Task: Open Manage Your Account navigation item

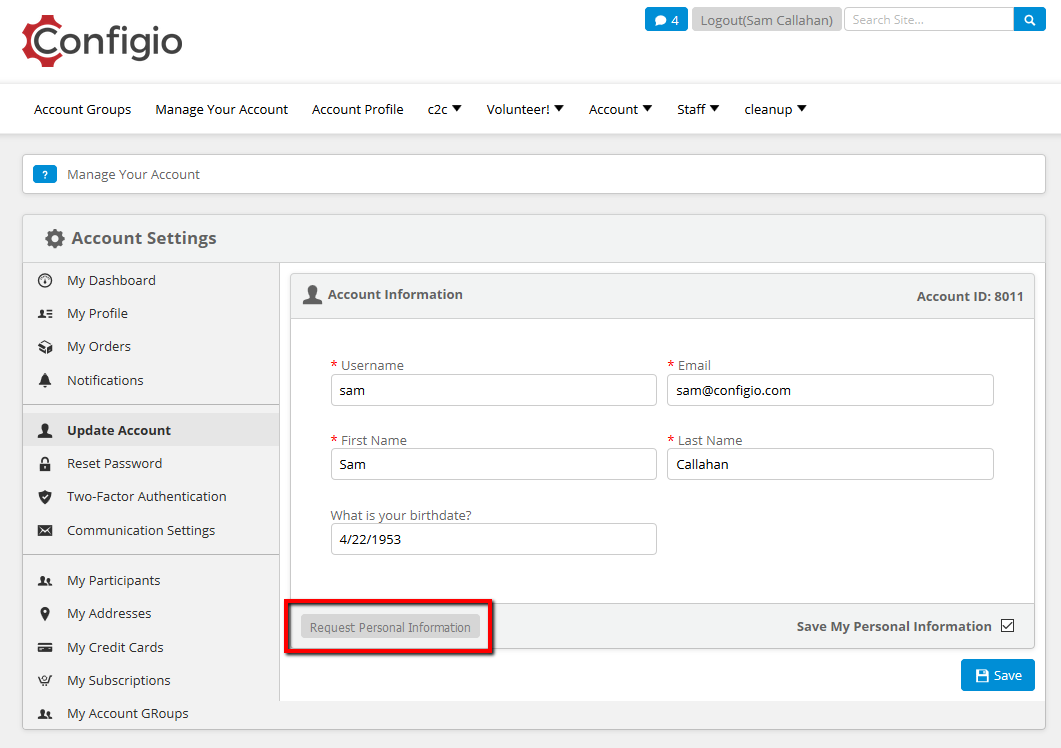Action: (221, 109)
